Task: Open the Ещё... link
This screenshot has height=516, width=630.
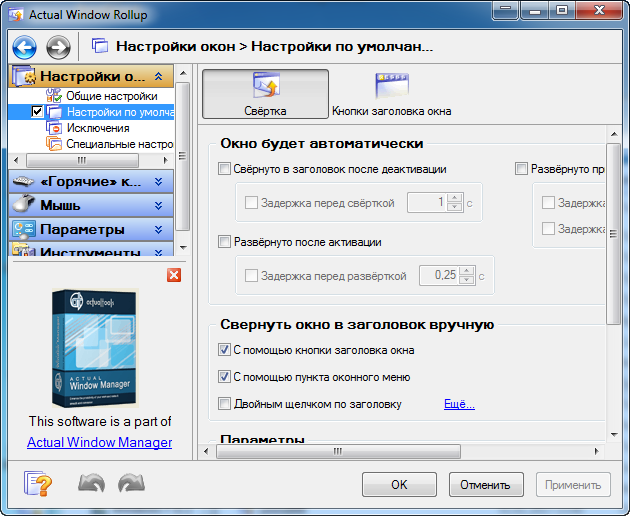Action: pos(459,405)
